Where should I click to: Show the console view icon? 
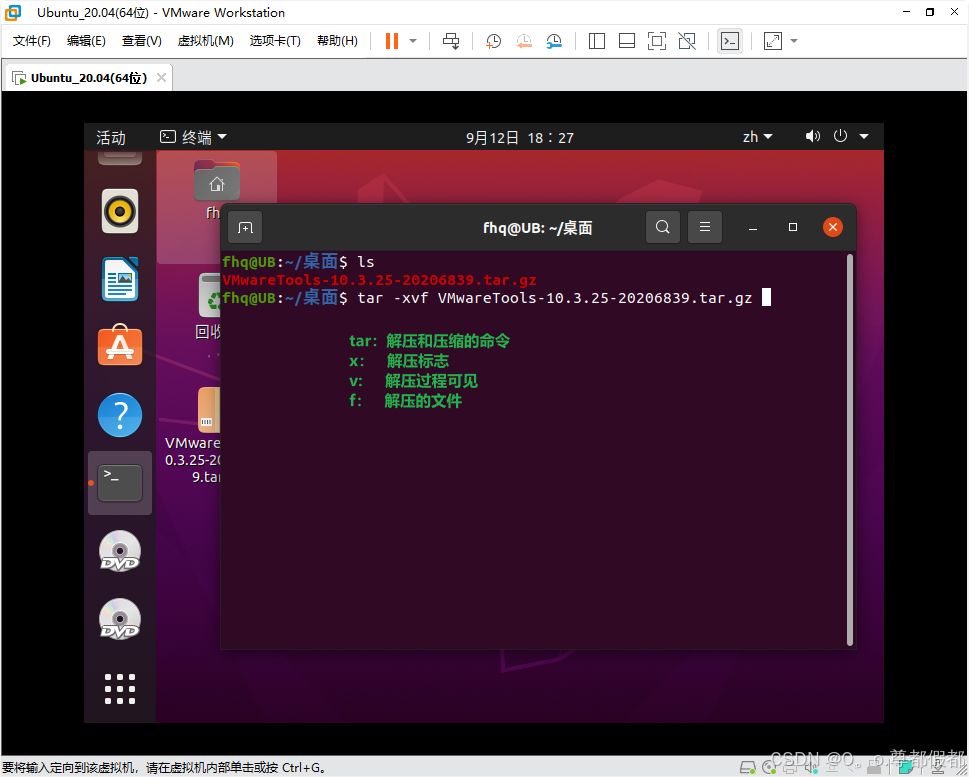click(x=730, y=41)
